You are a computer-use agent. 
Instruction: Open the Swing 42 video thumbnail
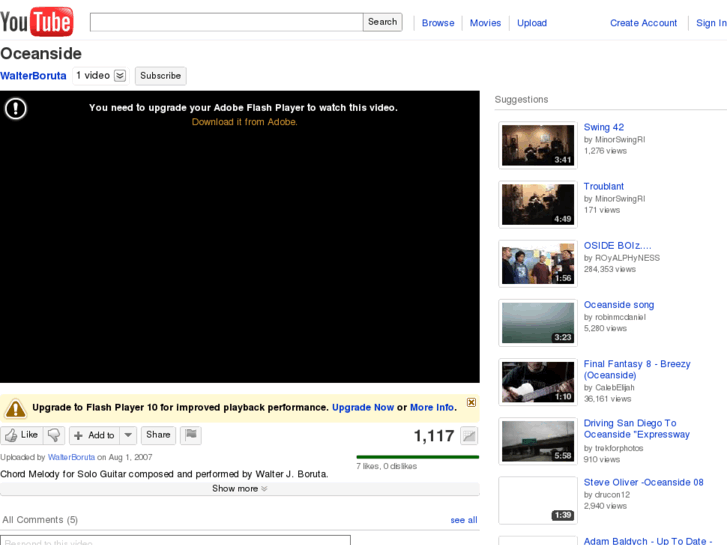pos(537,146)
